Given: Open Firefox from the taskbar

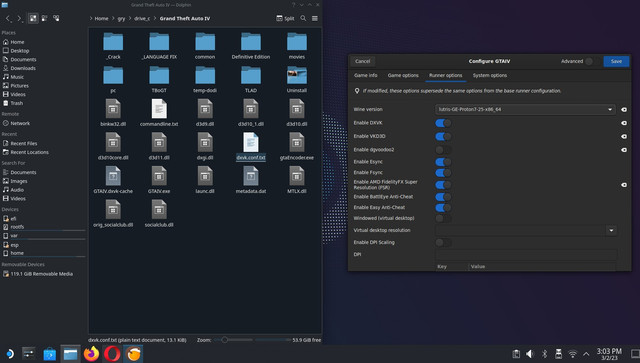Looking at the screenshot, I should (91, 354).
